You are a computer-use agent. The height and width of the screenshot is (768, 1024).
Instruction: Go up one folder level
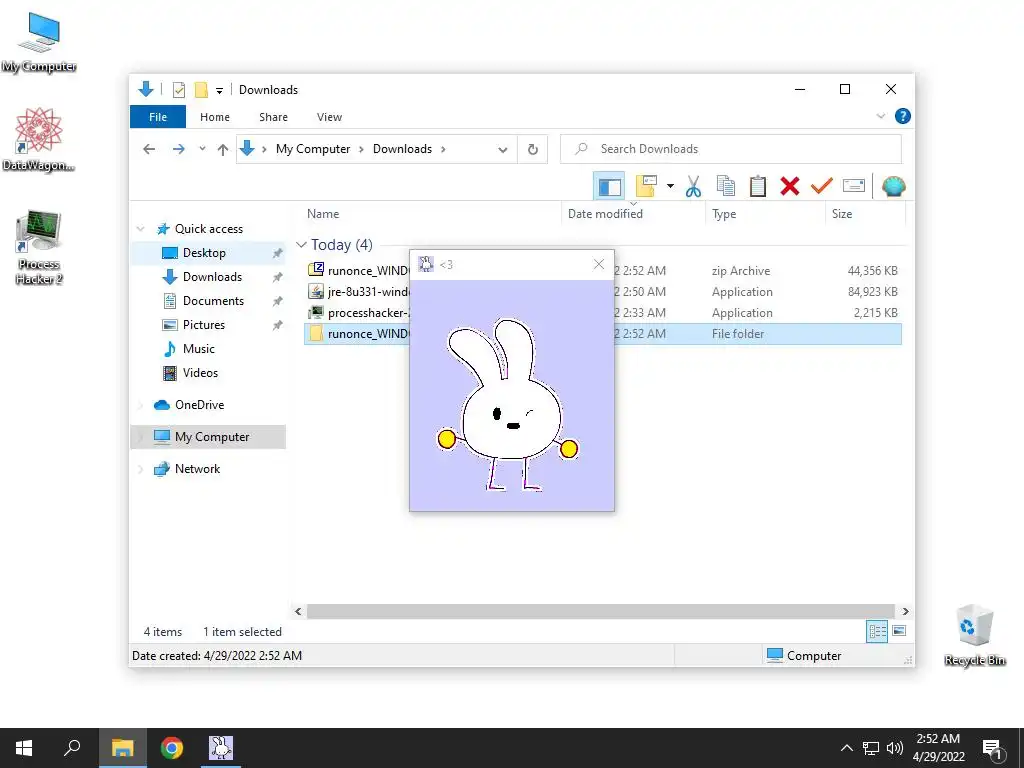click(223, 150)
